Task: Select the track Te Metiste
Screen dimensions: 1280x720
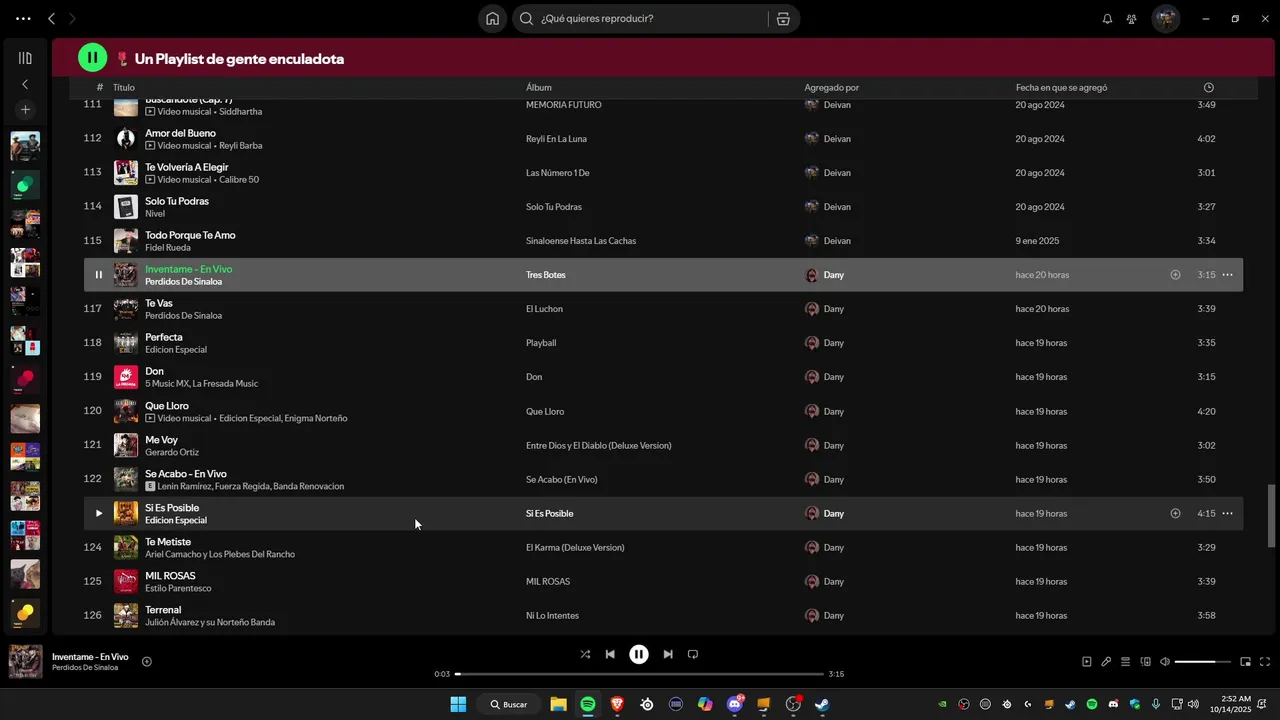Action: coord(168,542)
